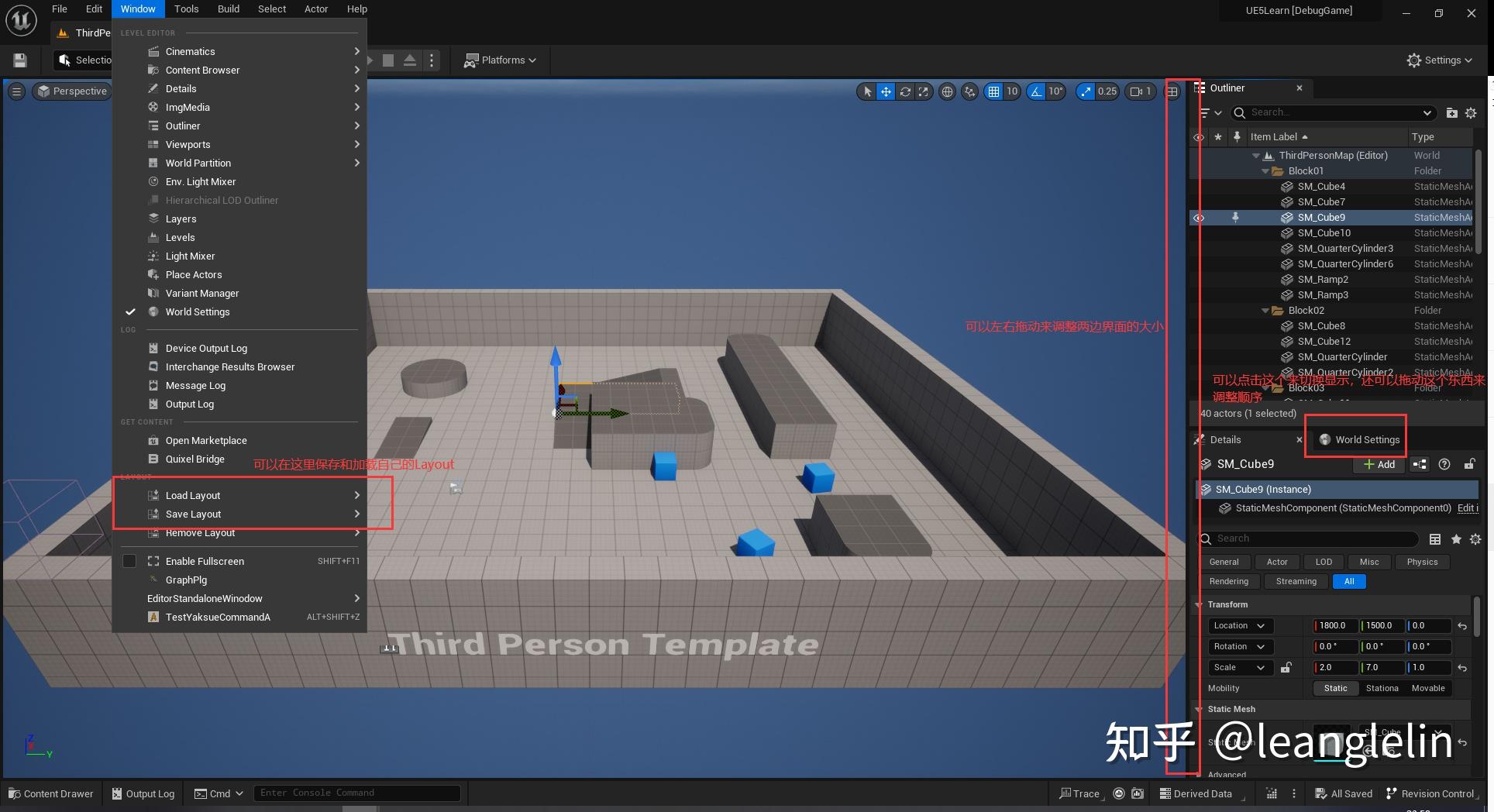Click the Add button in Details panel

[x=1379, y=464]
